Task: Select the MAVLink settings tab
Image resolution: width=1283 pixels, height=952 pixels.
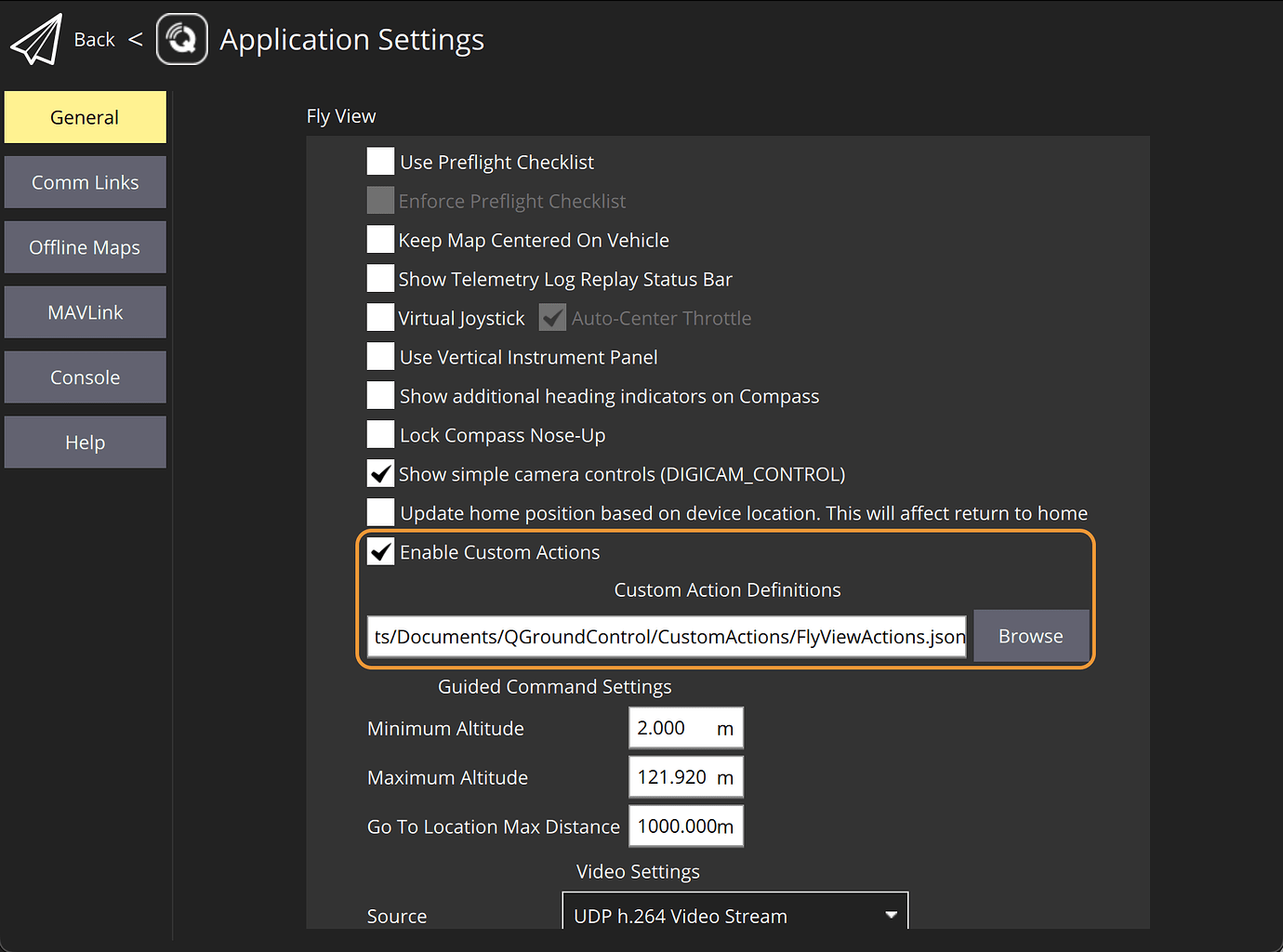Action: coord(85,312)
